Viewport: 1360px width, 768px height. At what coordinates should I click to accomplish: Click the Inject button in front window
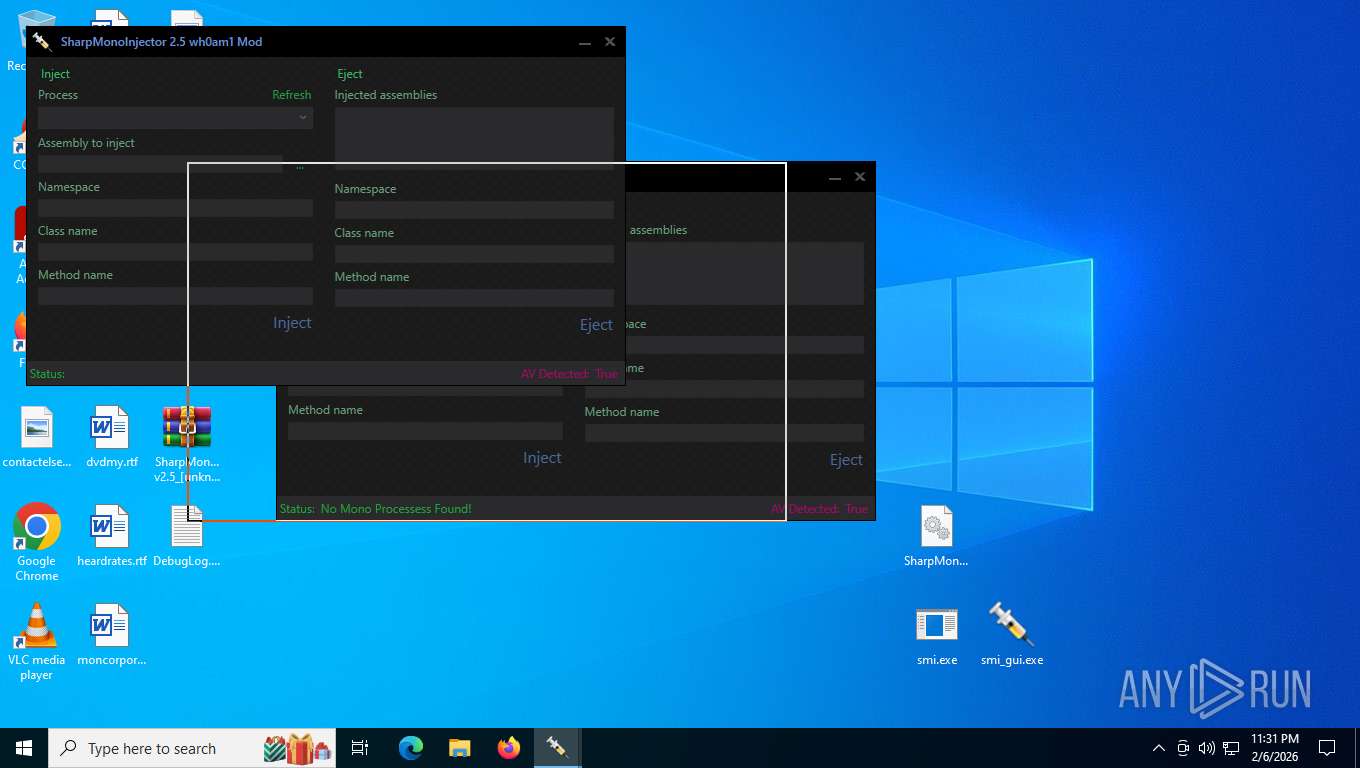click(292, 323)
